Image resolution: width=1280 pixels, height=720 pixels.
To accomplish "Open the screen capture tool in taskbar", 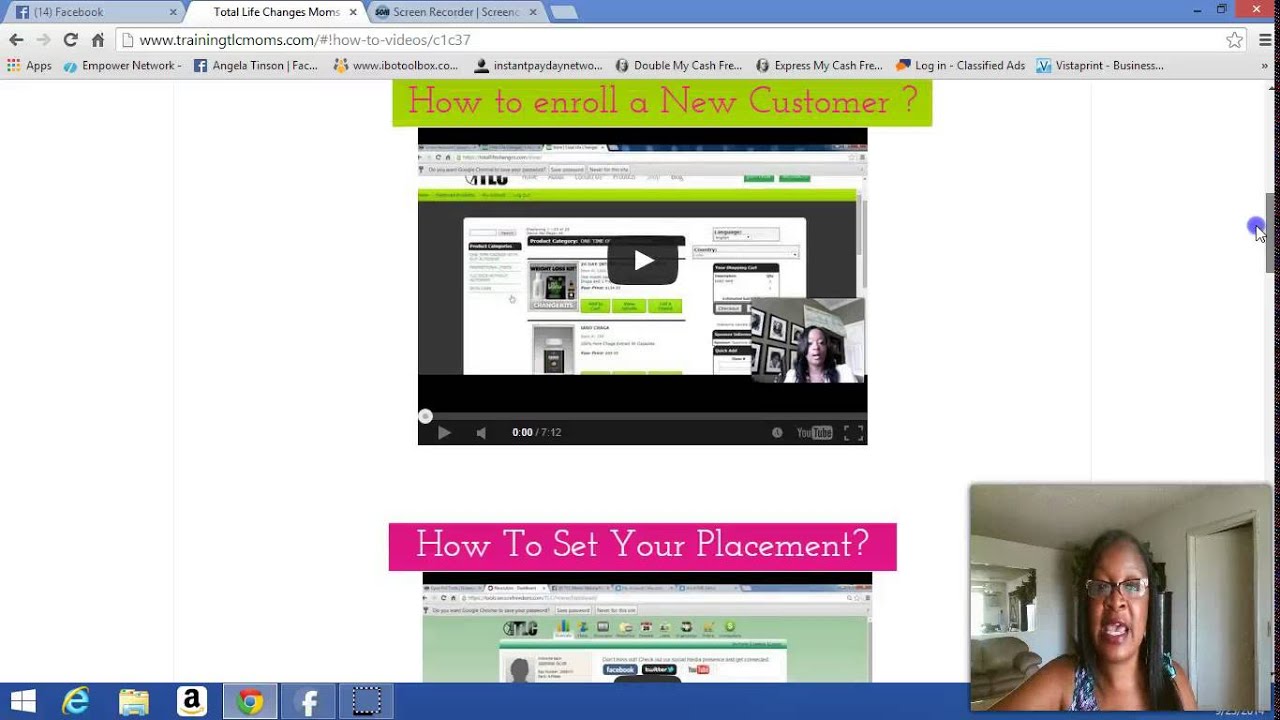I will tap(366, 702).
